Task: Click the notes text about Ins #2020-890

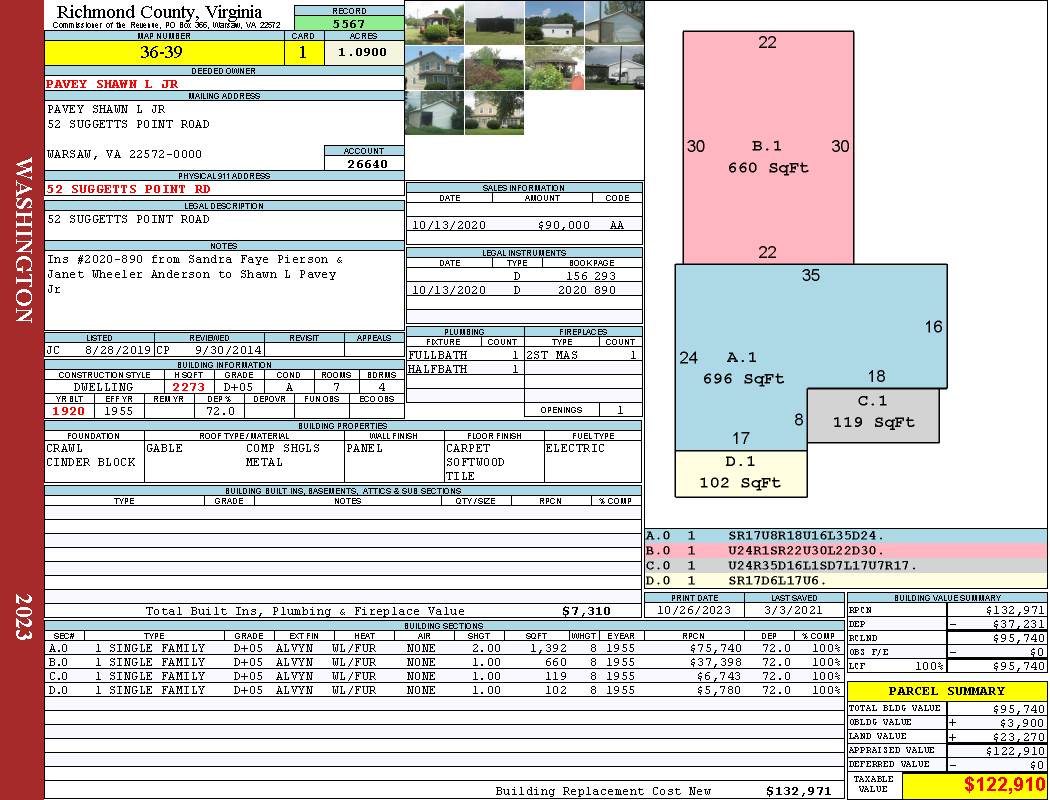Action: coord(194,274)
